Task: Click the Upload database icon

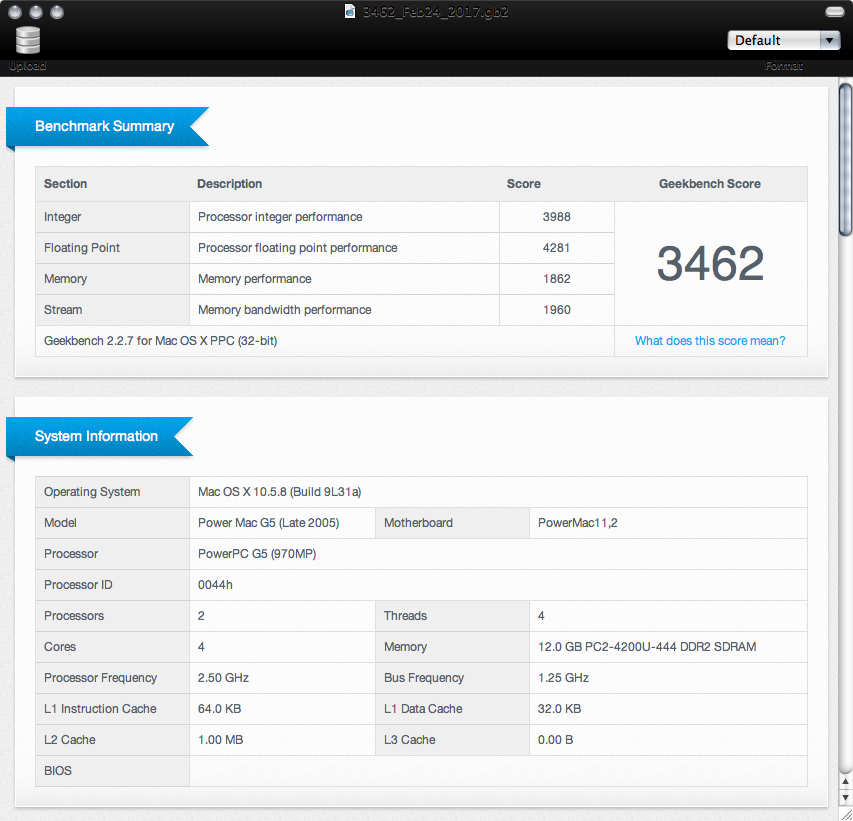Action: tap(28, 40)
